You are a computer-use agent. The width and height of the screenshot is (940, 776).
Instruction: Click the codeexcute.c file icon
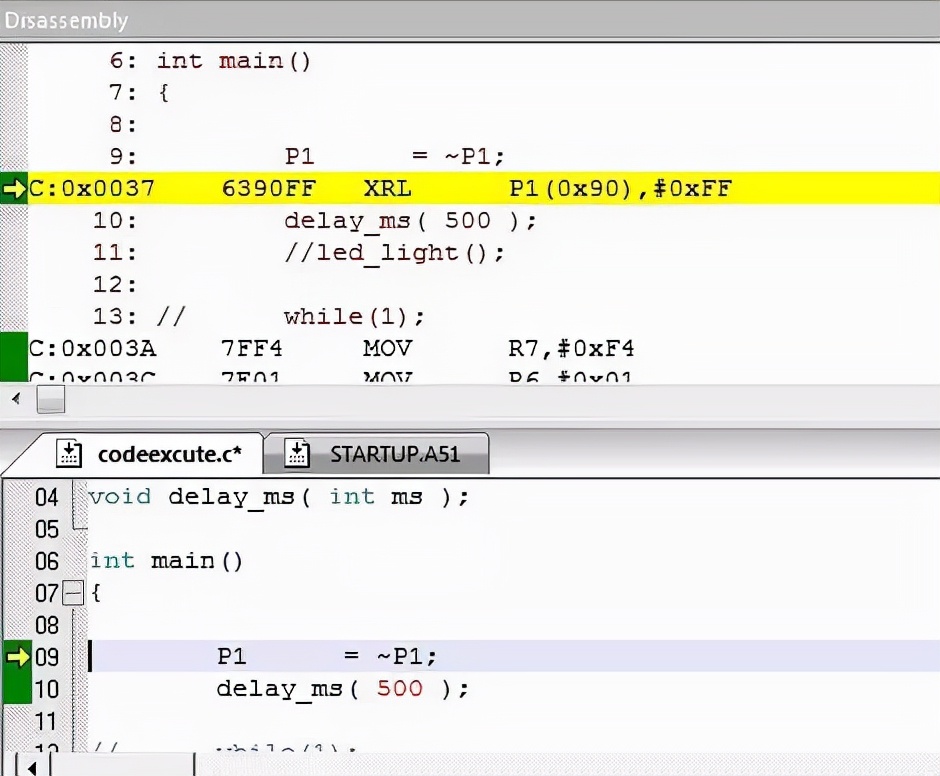[69, 453]
